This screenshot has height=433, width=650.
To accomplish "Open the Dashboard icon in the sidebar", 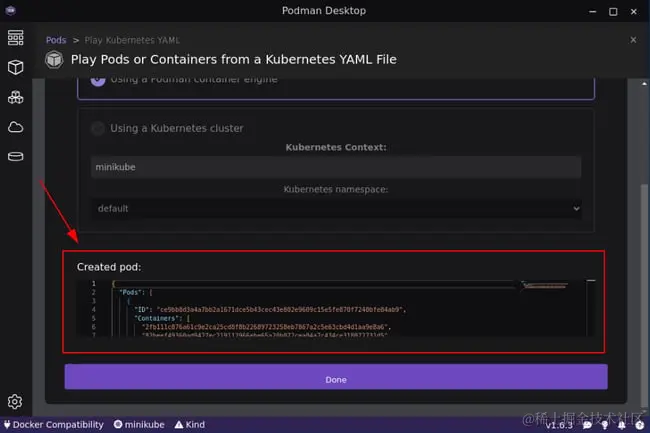I will coord(15,38).
